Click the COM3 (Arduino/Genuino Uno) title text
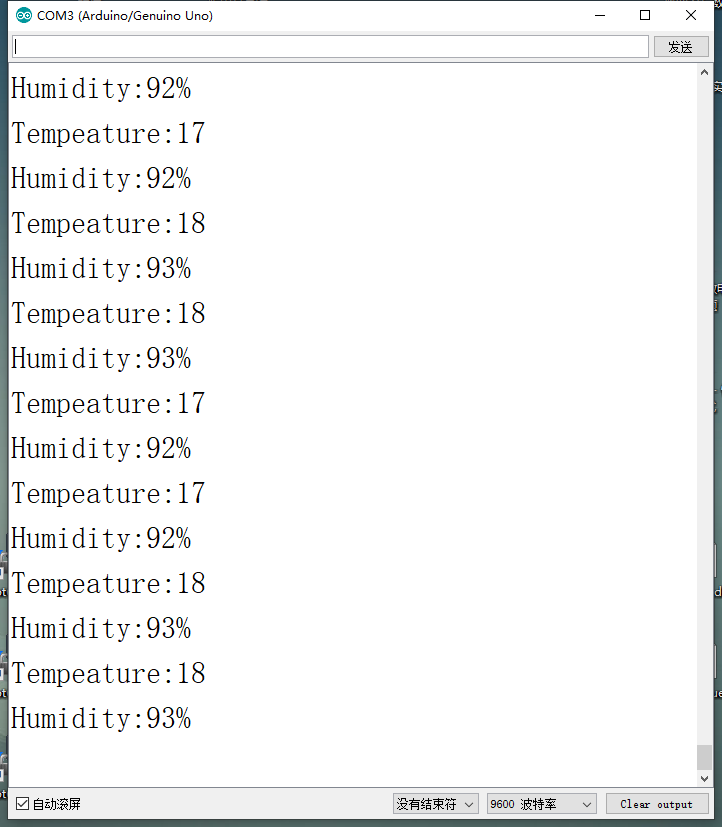The height and width of the screenshot is (827, 722). [125, 16]
